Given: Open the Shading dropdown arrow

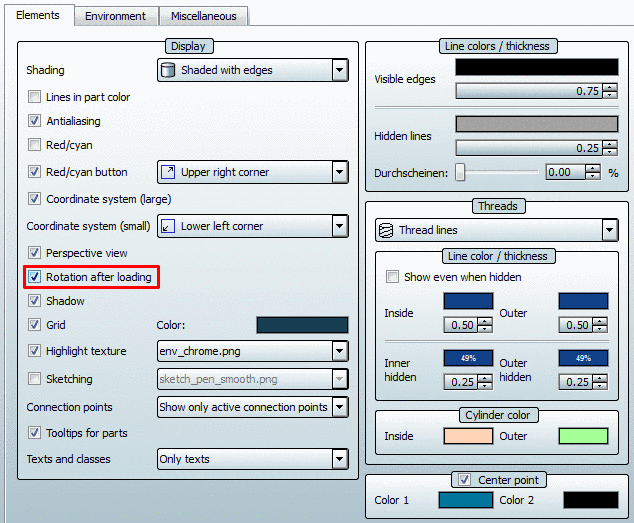Looking at the screenshot, I should 340,70.
